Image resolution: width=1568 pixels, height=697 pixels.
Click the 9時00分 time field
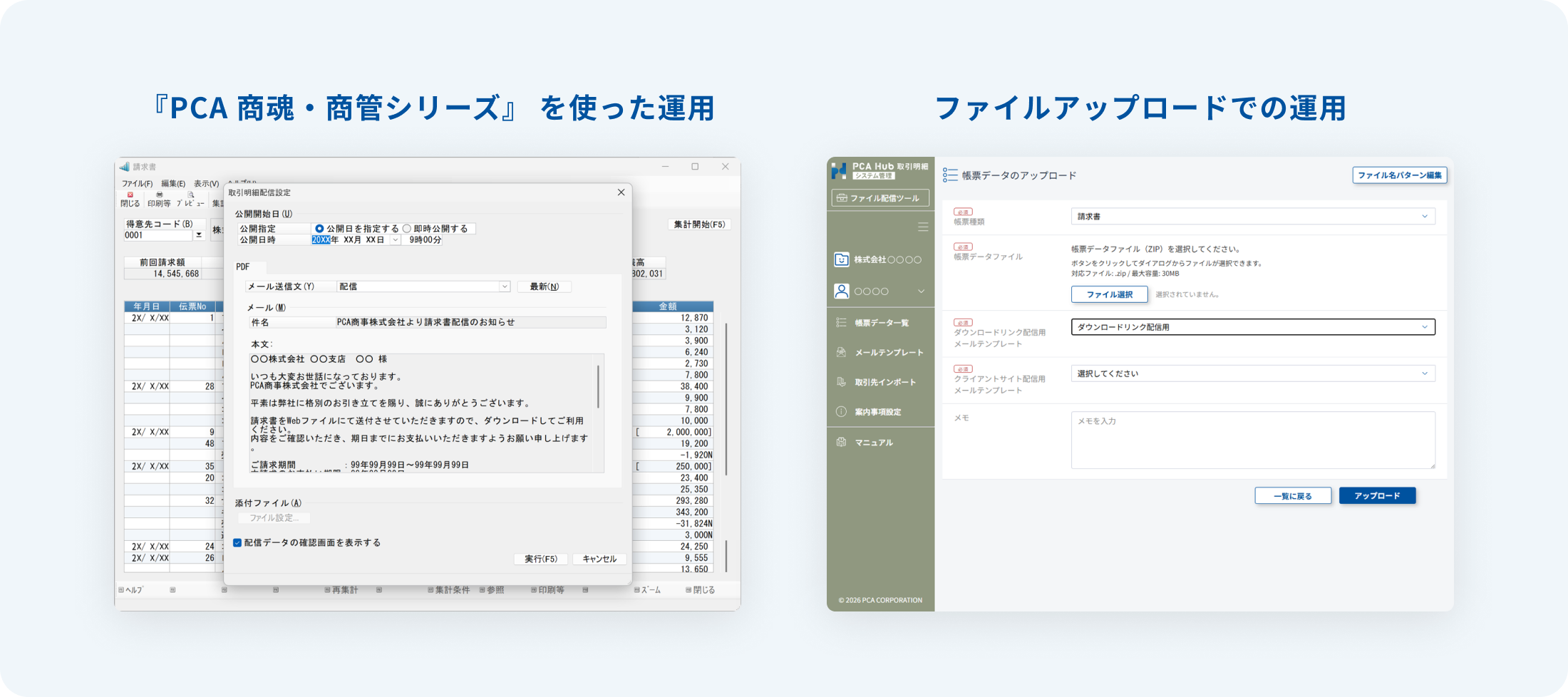tap(425, 240)
